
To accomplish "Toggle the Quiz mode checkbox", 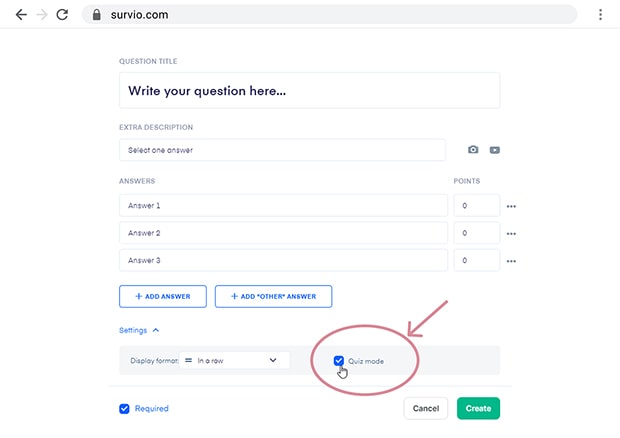I will click(x=339, y=361).
